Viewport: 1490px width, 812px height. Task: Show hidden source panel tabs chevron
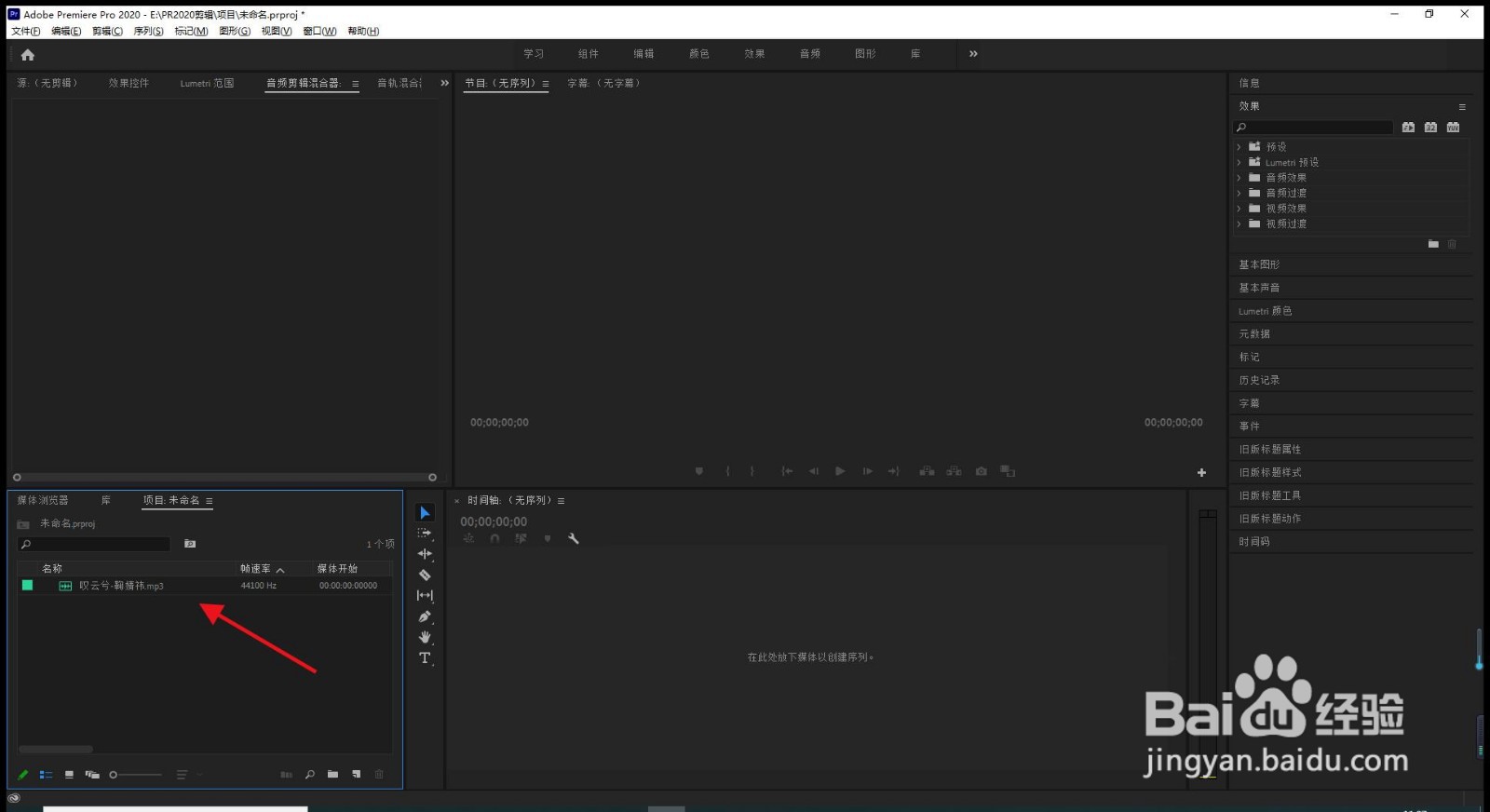tap(444, 83)
